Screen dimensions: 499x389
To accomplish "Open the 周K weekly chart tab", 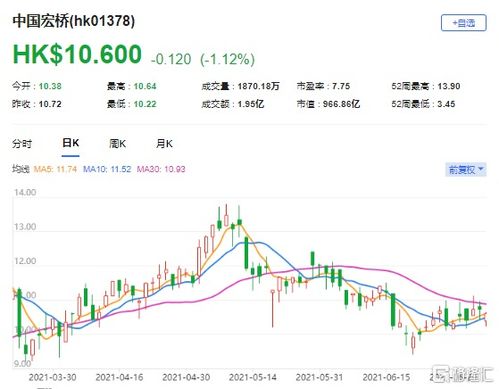I will click(117, 144).
